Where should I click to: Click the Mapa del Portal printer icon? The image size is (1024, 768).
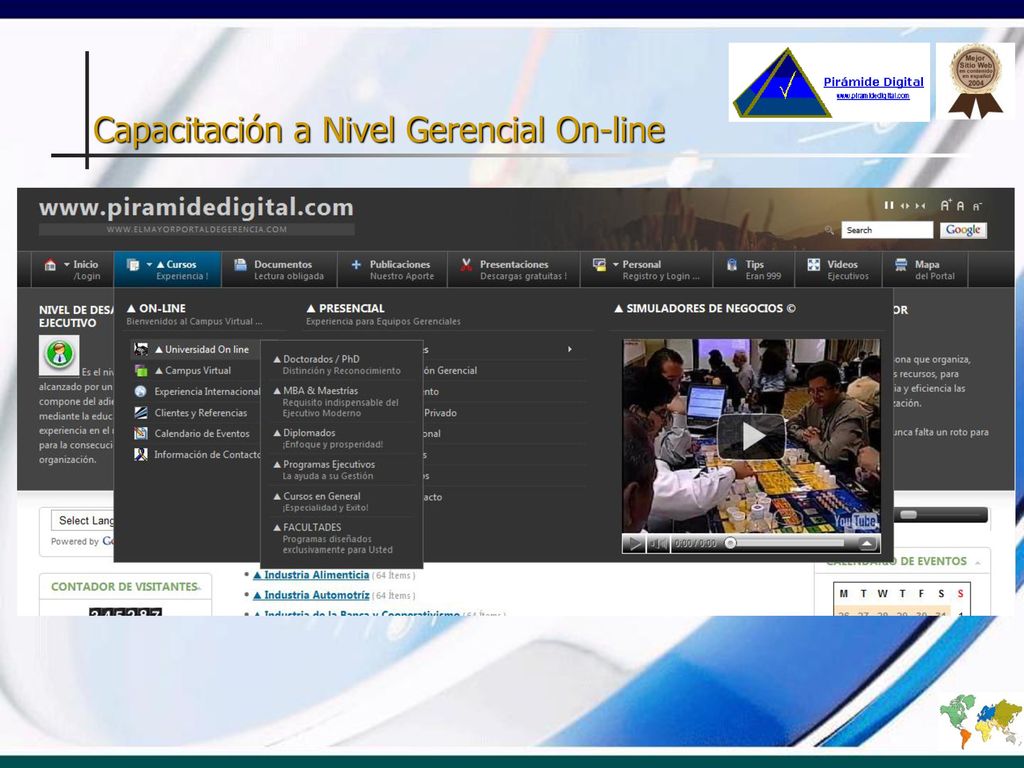coord(901,264)
